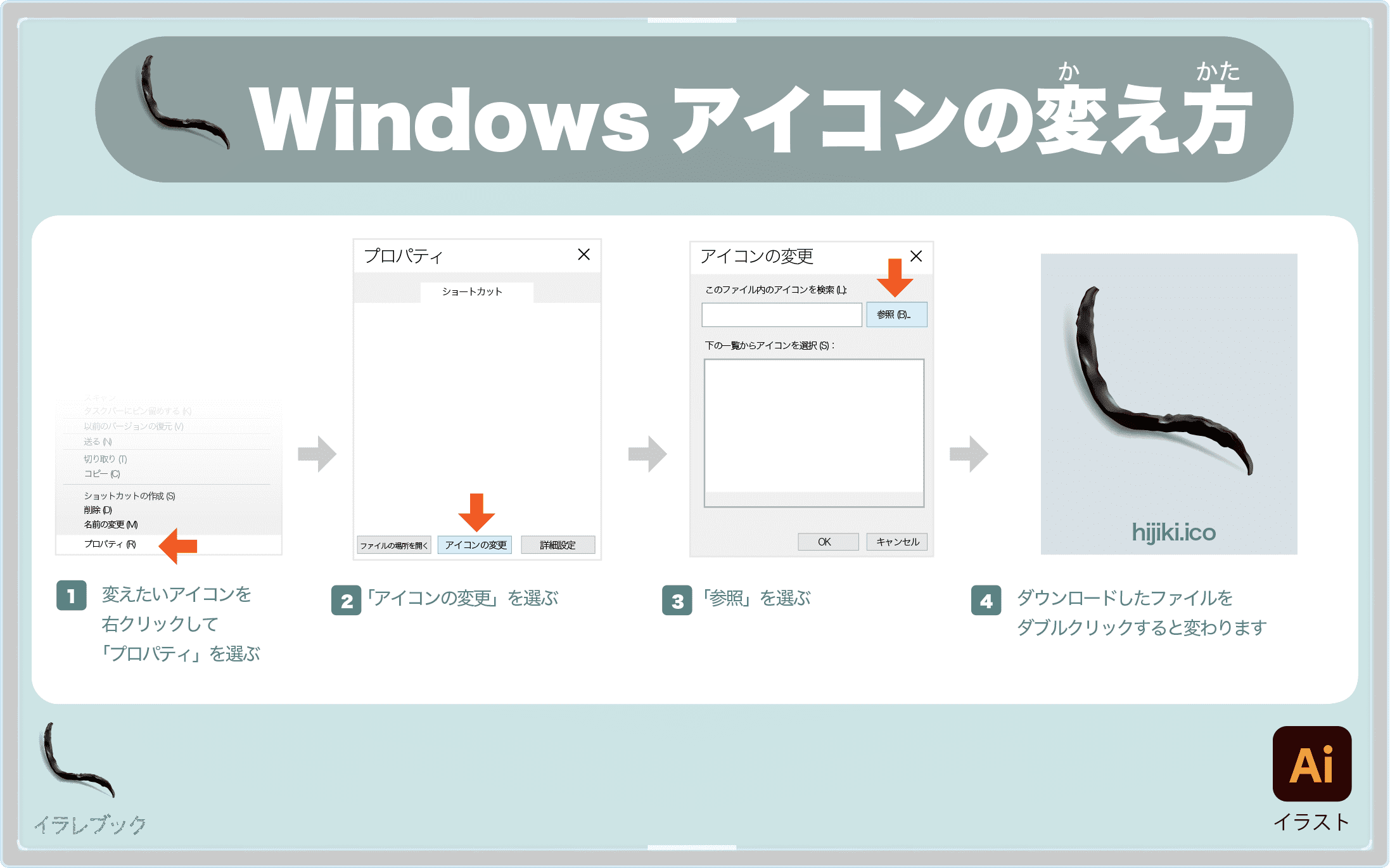
Task: Click the ショートカット tab
Action: (474, 286)
